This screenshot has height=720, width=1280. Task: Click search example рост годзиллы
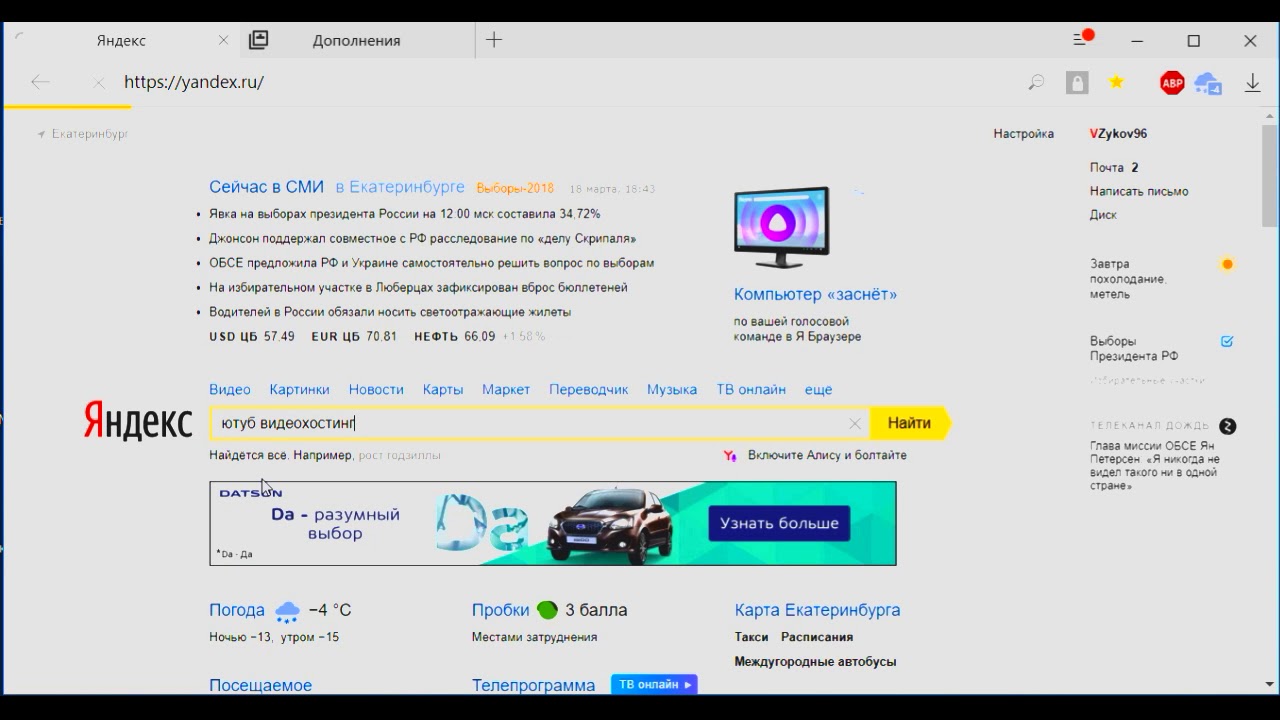(x=399, y=455)
